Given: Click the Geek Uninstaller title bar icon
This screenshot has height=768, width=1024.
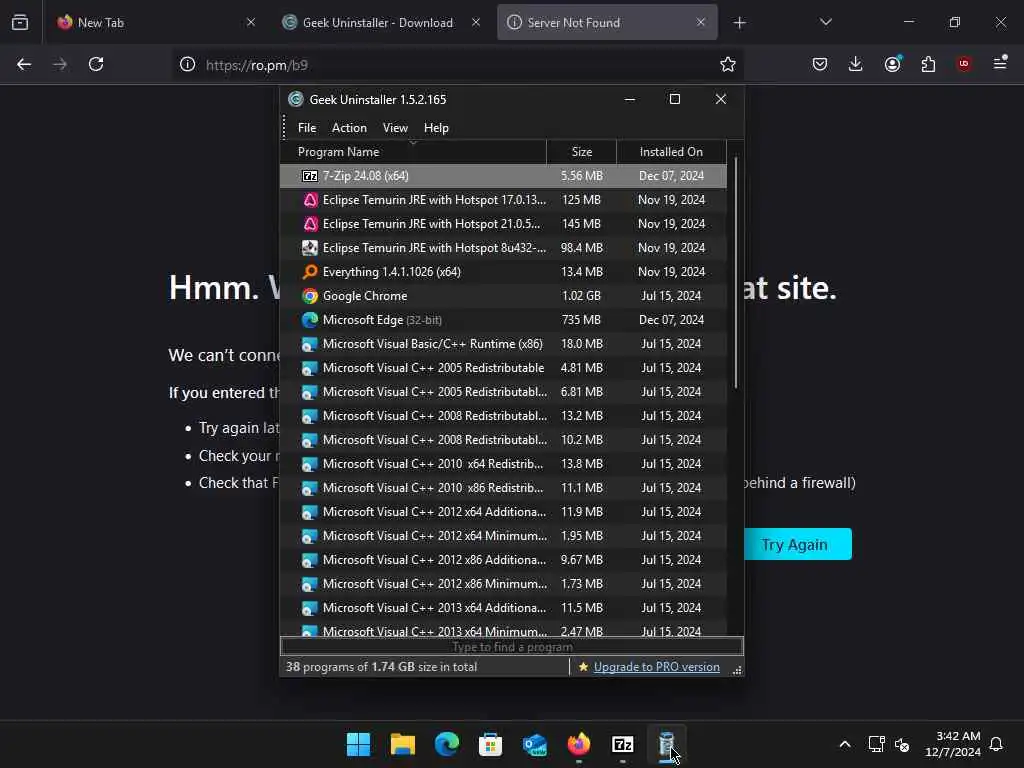Looking at the screenshot, I should [296, 99].
